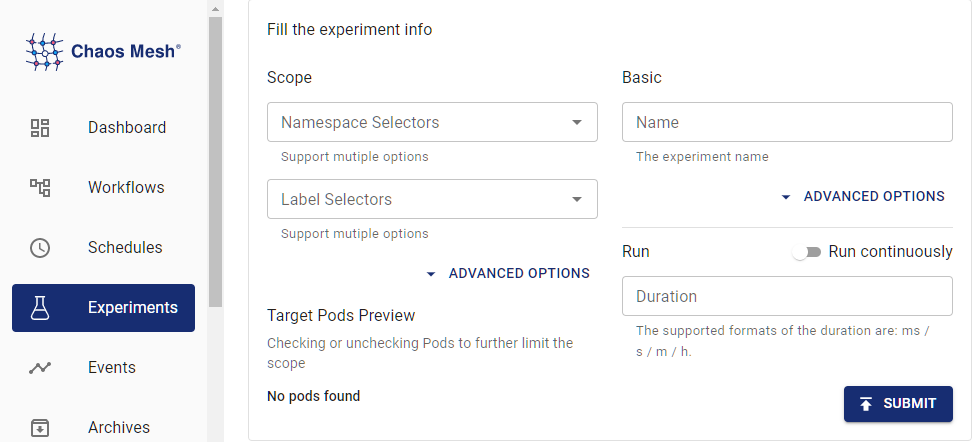973x442 pixels.
Task: Click the sidebar vertical scrollbar
Action: (x=215, y=160)
